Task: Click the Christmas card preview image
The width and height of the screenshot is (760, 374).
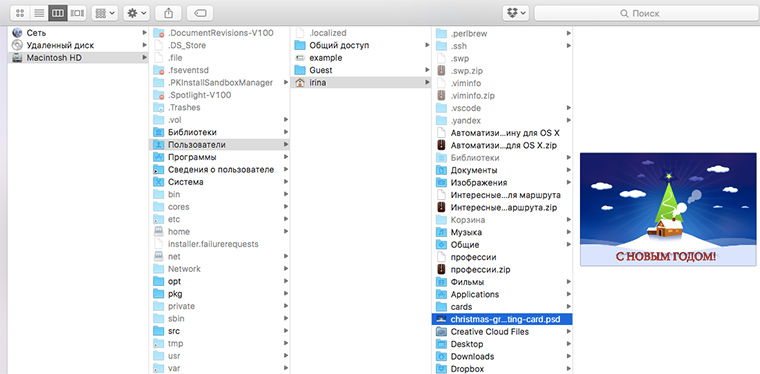Action: coord(668,209)
